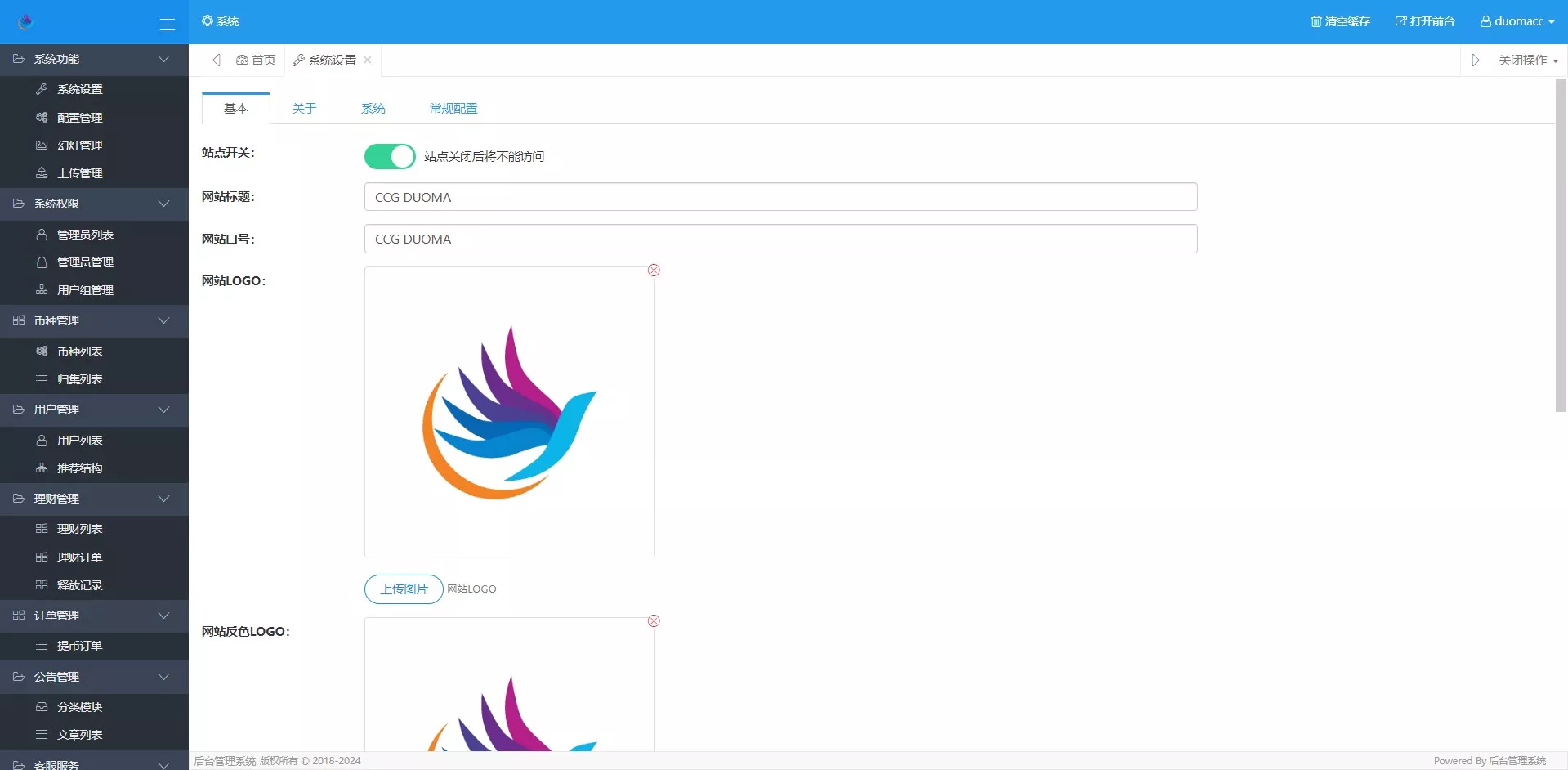
Task: Toggle the 站点开关 switch off
Action: 390,156
